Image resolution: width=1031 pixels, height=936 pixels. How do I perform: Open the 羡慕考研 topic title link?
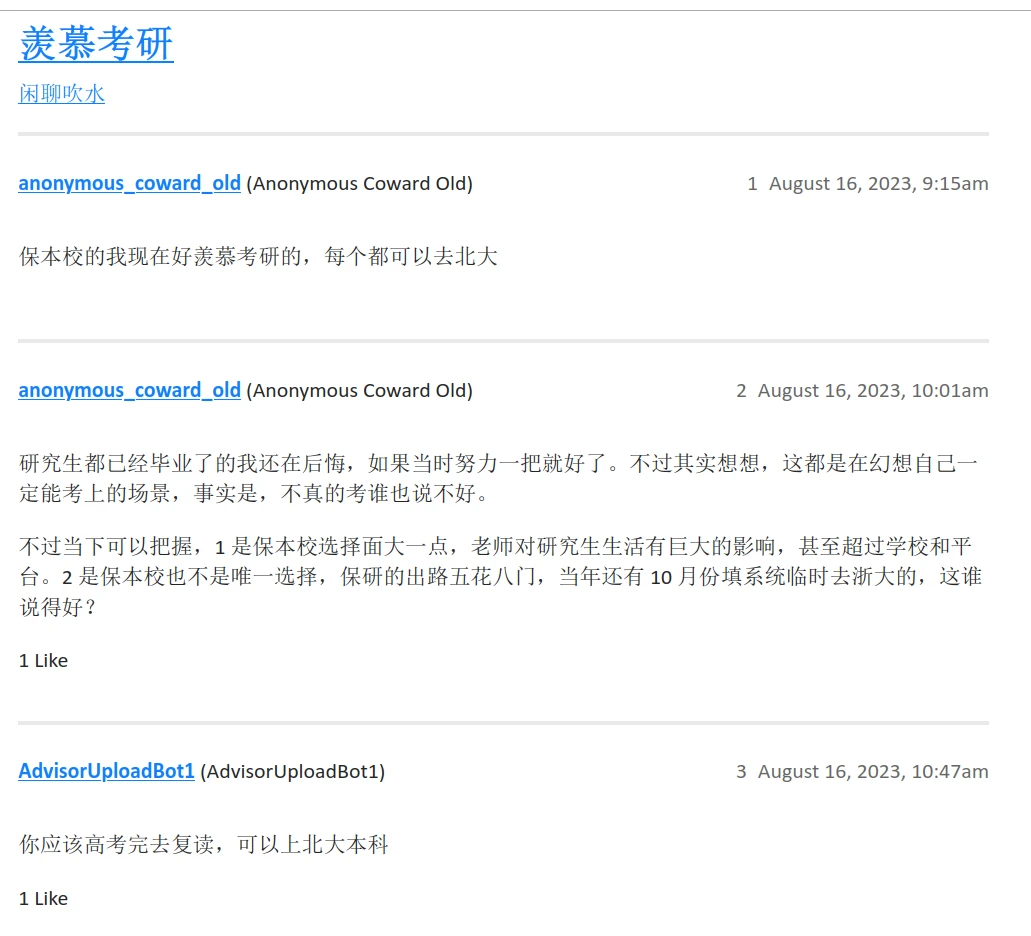click(96, 45)
